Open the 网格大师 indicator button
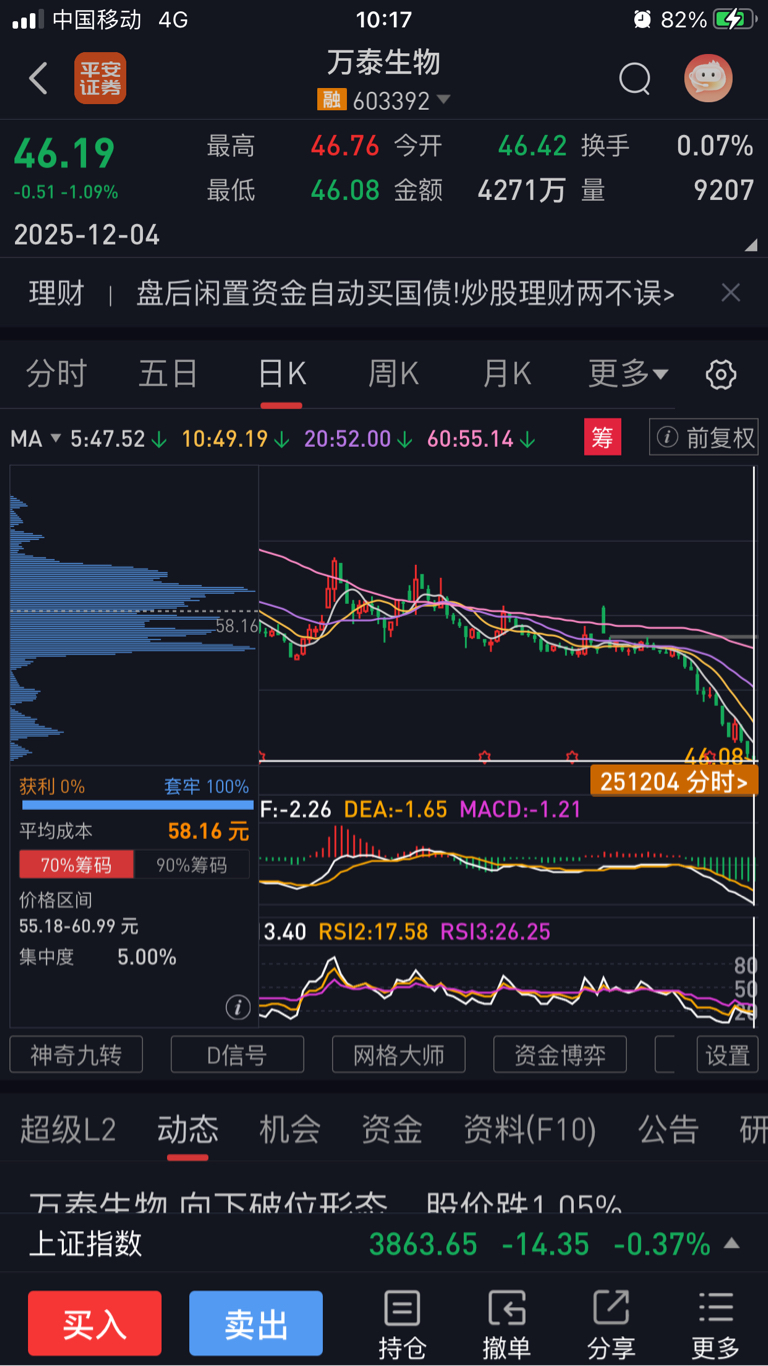The height and width of the screenshot is (1366, 768). tap(398, 1055)
